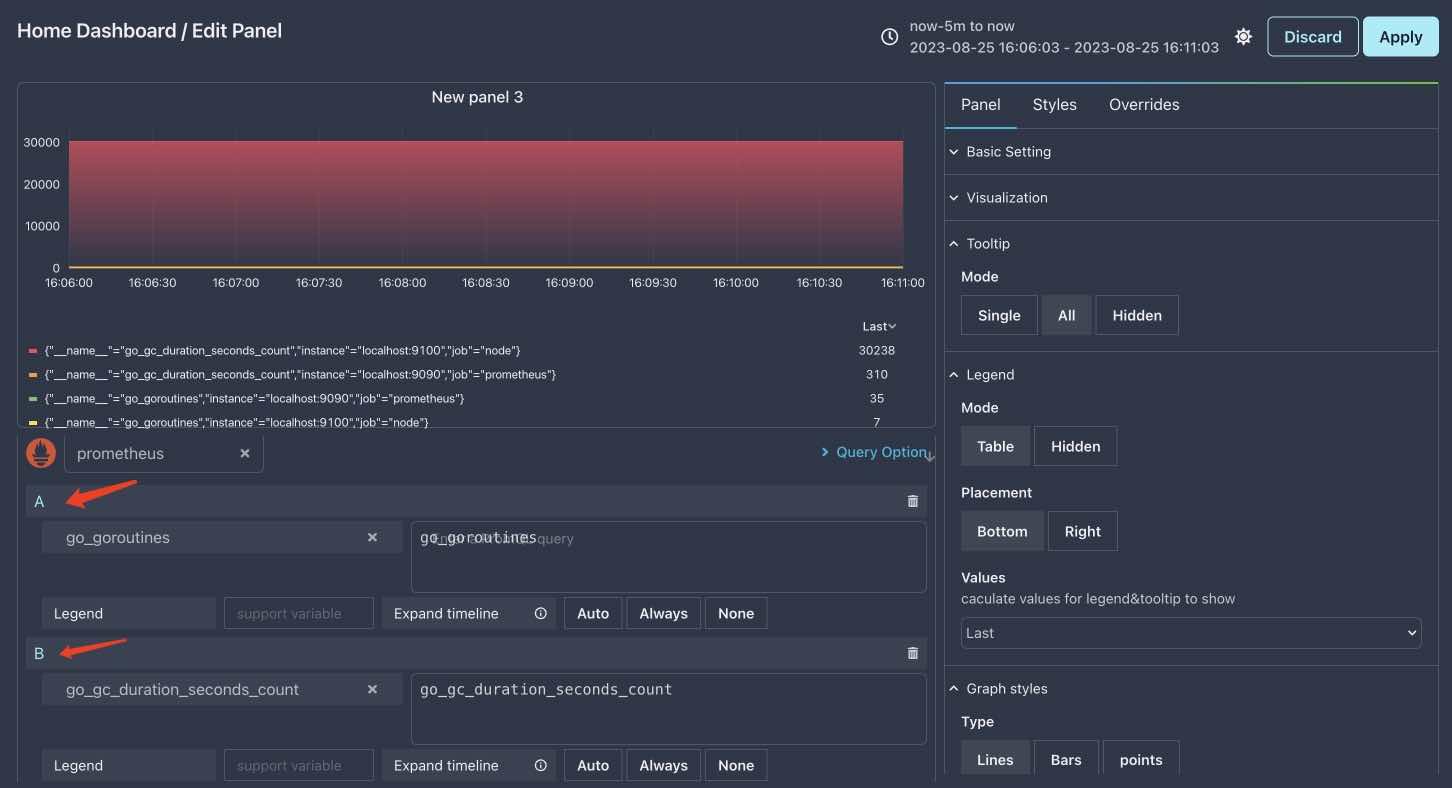Screen dimensions: 1452x788
Task: Set legend Placement to Right
Action: (1082, 531)
